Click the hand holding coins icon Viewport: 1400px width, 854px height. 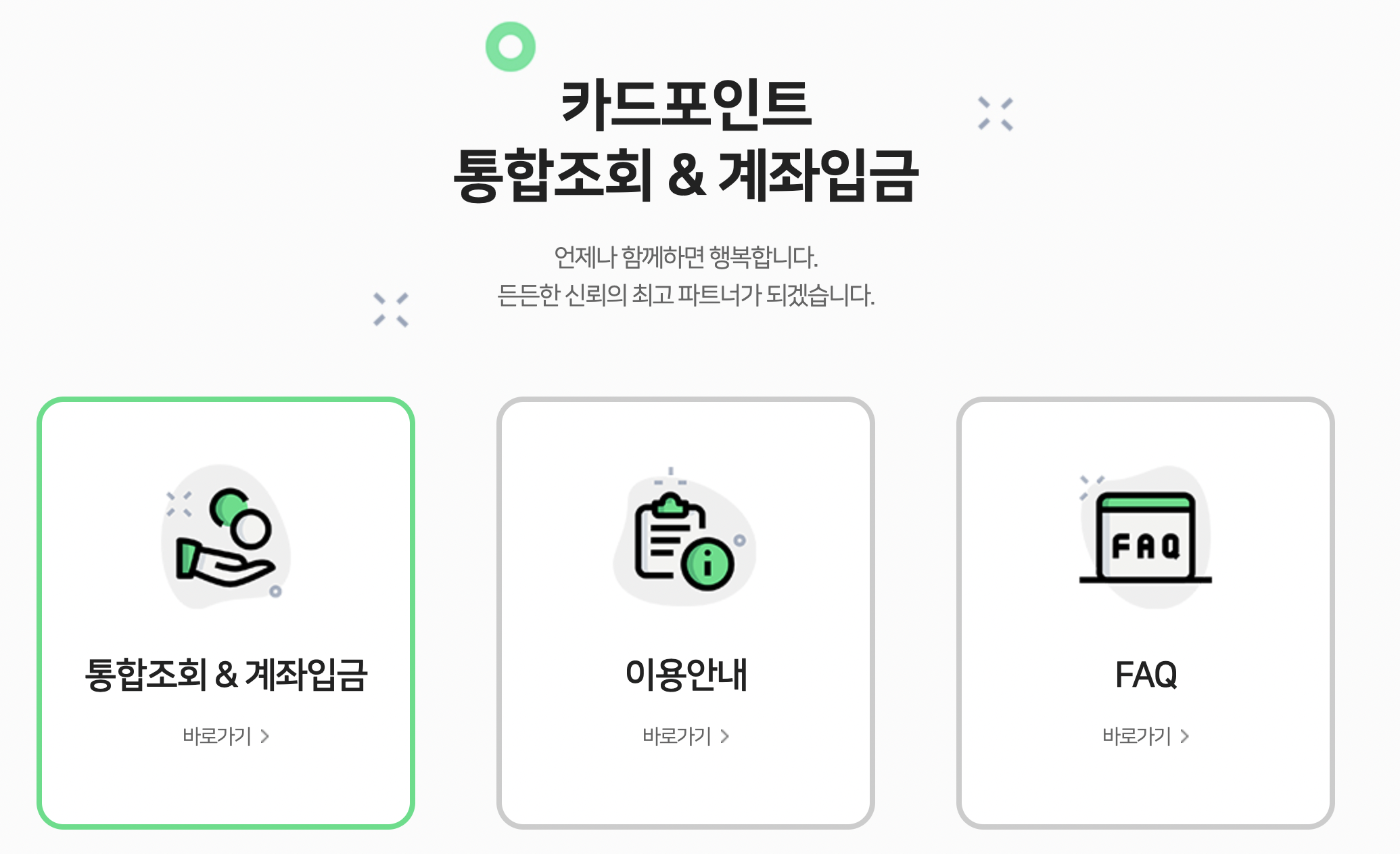coord(226,537)
